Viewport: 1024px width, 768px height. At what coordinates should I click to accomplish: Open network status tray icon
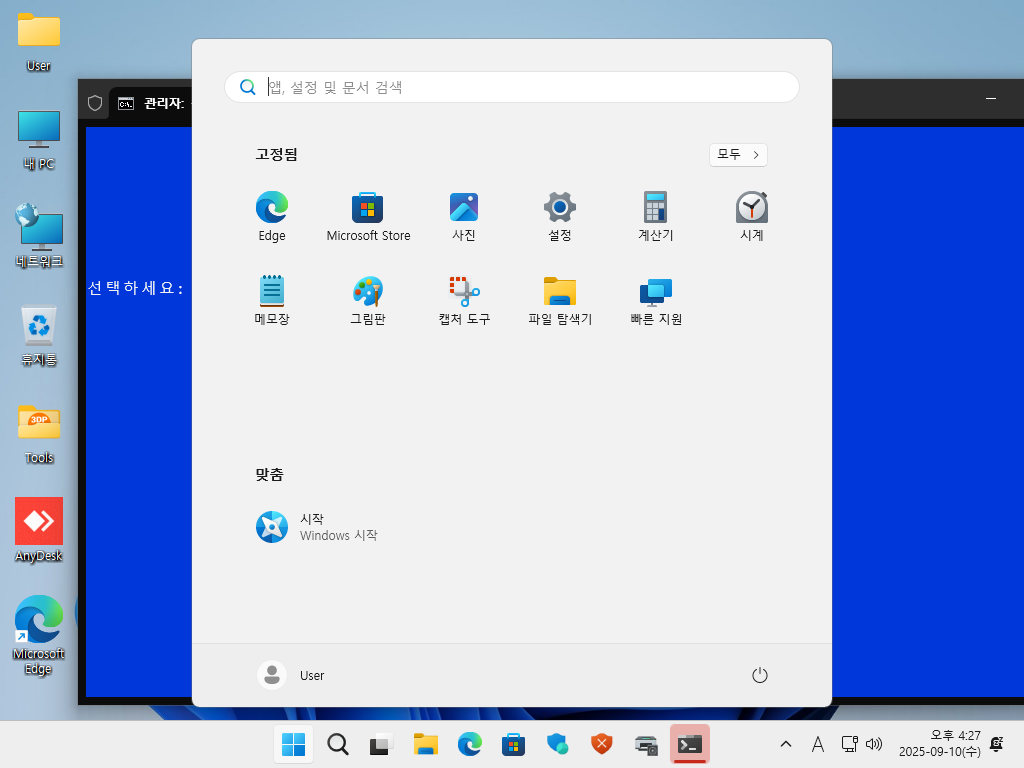coord(849,744)
